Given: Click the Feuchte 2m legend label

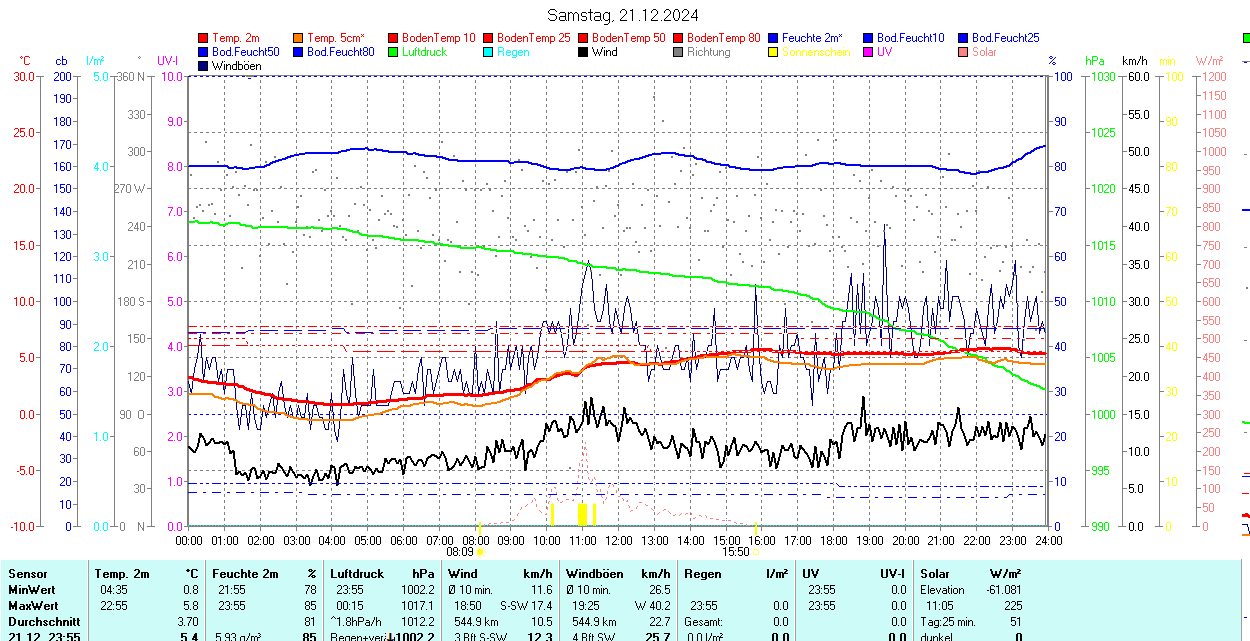Looking at the screenshot, I should coord(813,38).
